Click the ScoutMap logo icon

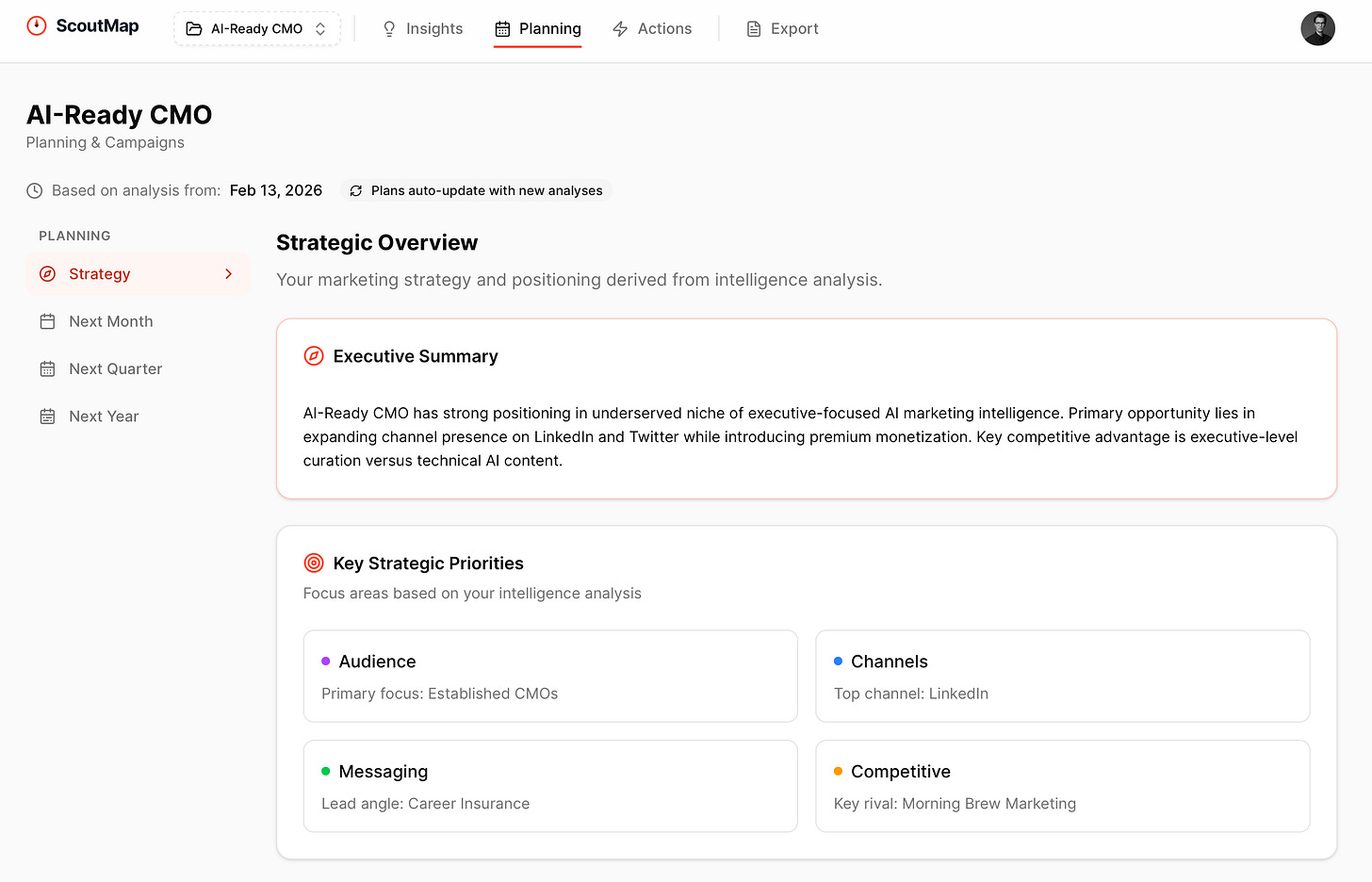click(x=37, y=26)
